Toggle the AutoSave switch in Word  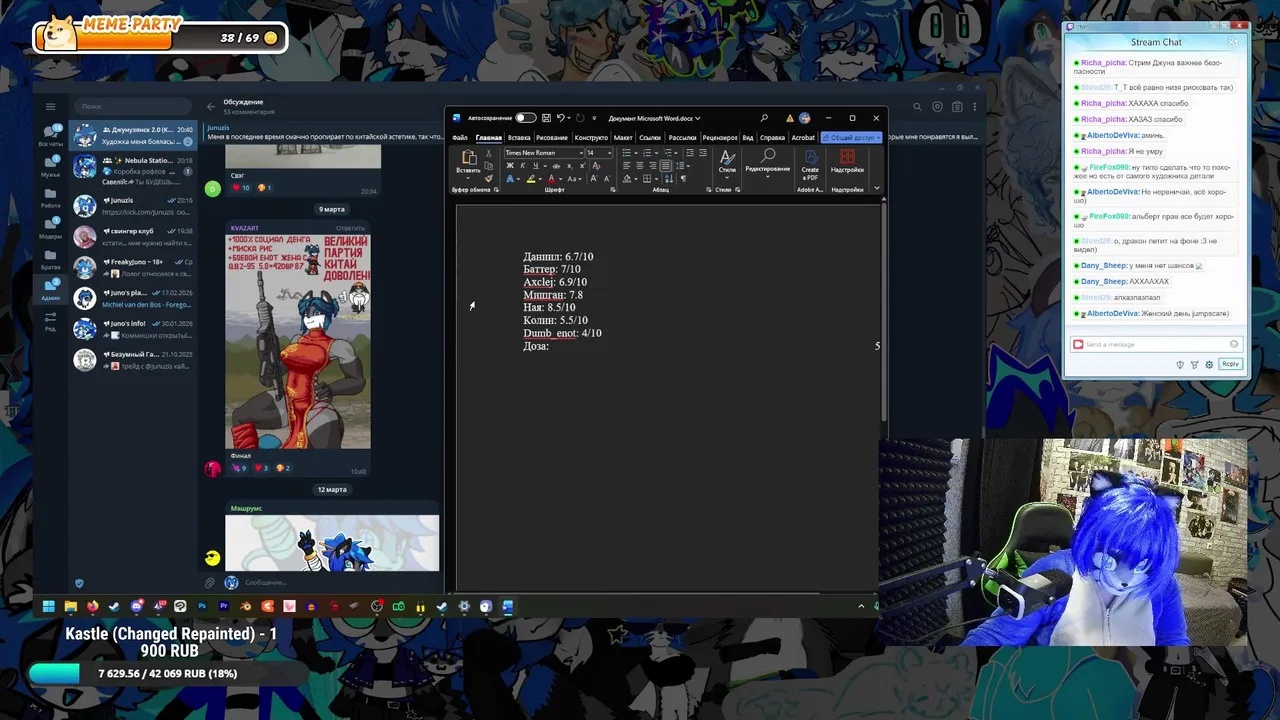(x=526, y=118)
